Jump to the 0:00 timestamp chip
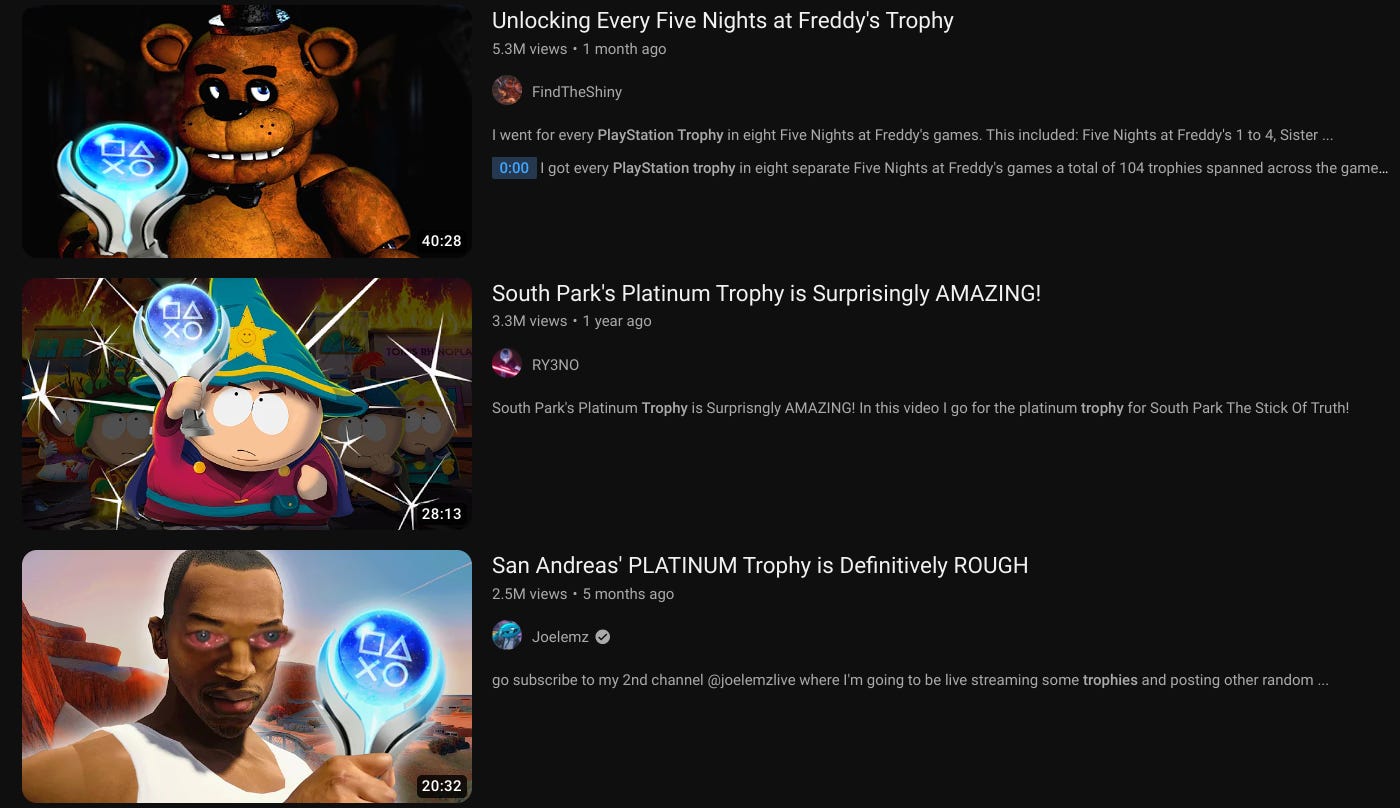This screenshot has height=808, width=1400. pos(514,168)
